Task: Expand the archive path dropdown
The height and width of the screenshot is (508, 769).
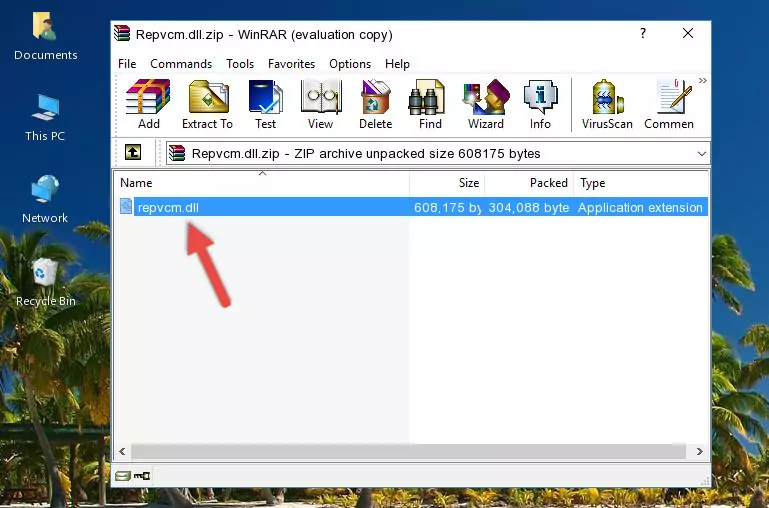Action: click(702, 153)
